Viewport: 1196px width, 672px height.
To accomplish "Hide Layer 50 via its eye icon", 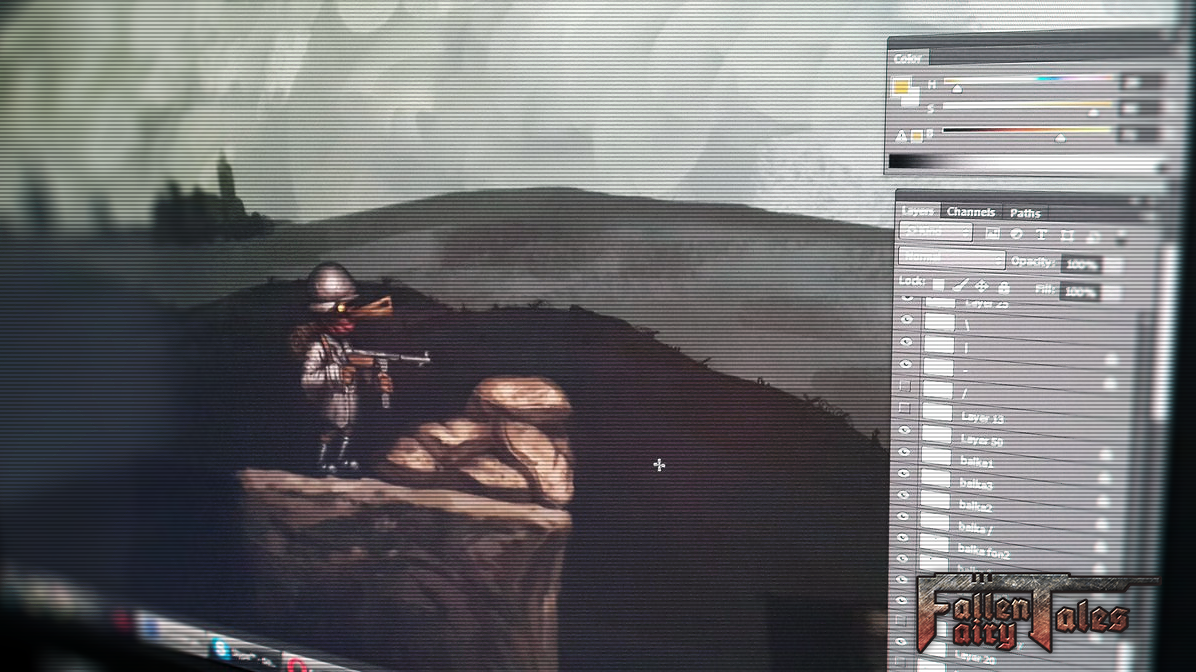I will (x=905, y=430).
